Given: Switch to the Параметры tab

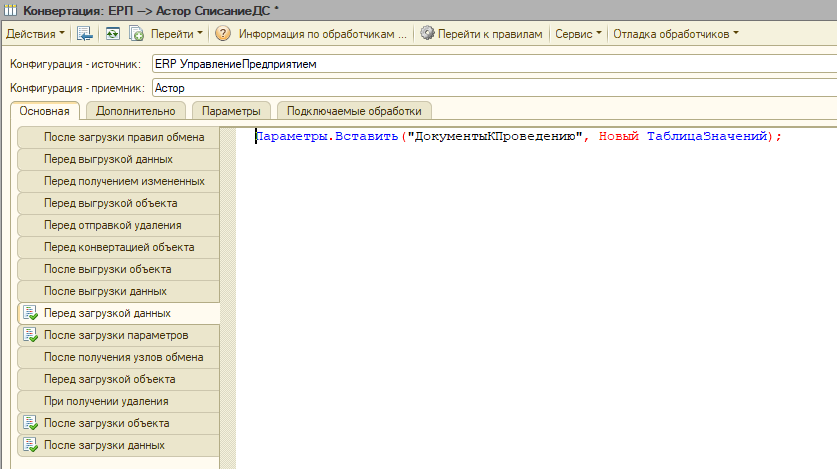Looking at the screenshot, I should tap(231, 111).
